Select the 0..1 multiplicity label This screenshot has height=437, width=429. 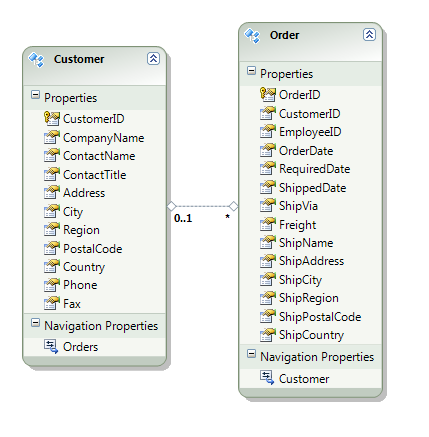tap(183, 218)
